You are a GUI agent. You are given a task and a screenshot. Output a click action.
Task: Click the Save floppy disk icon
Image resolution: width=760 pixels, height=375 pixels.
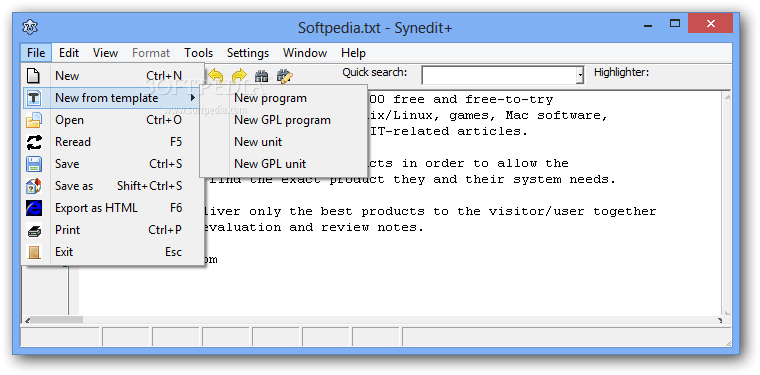coord(33,164)
